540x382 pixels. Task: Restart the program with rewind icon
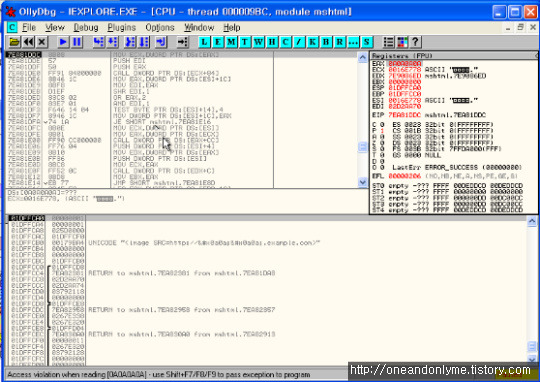point(28,42)
